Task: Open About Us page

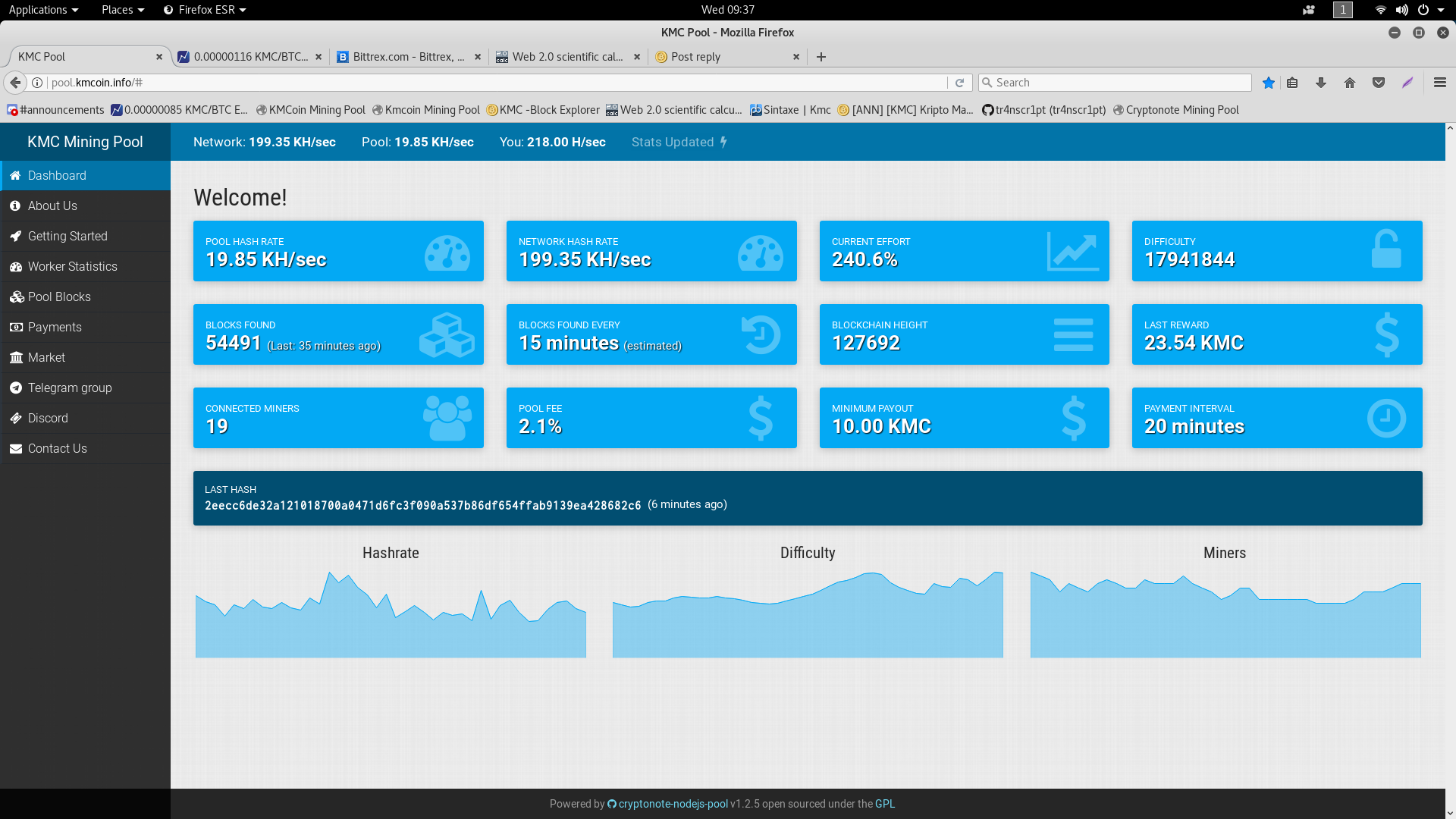Action: coord(85,206)
